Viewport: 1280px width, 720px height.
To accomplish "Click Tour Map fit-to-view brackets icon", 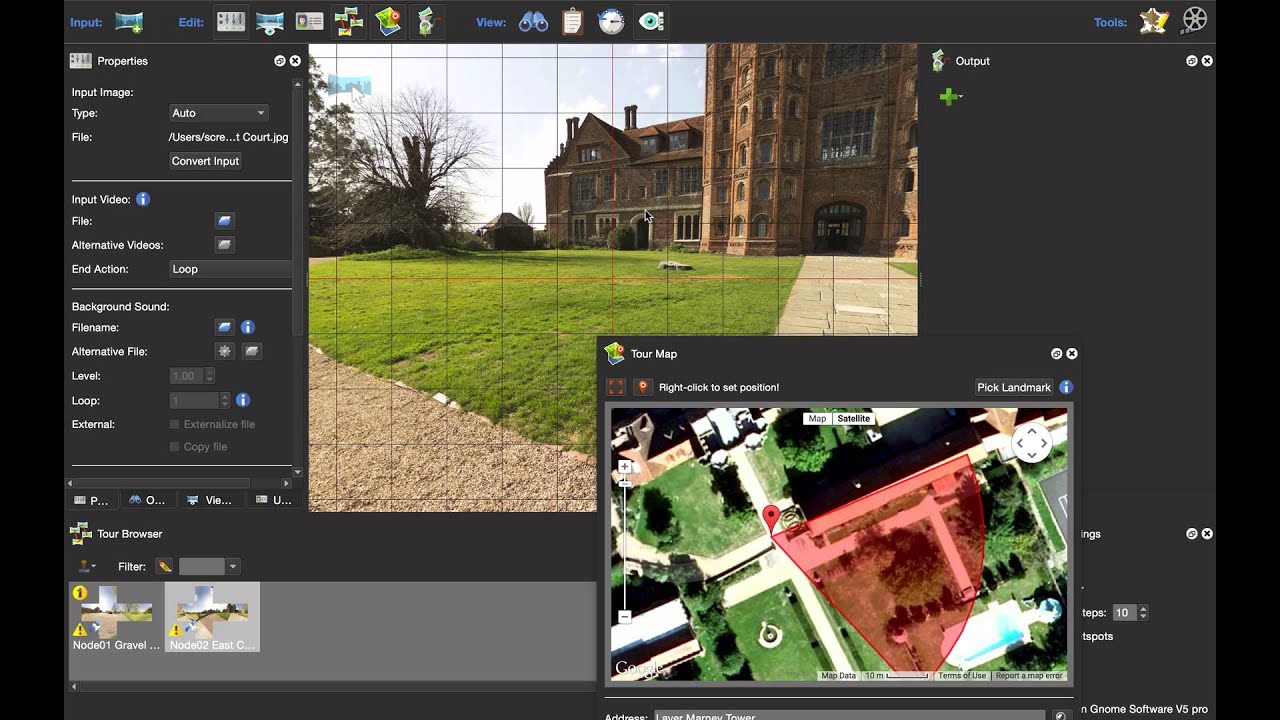I will 616,387.
